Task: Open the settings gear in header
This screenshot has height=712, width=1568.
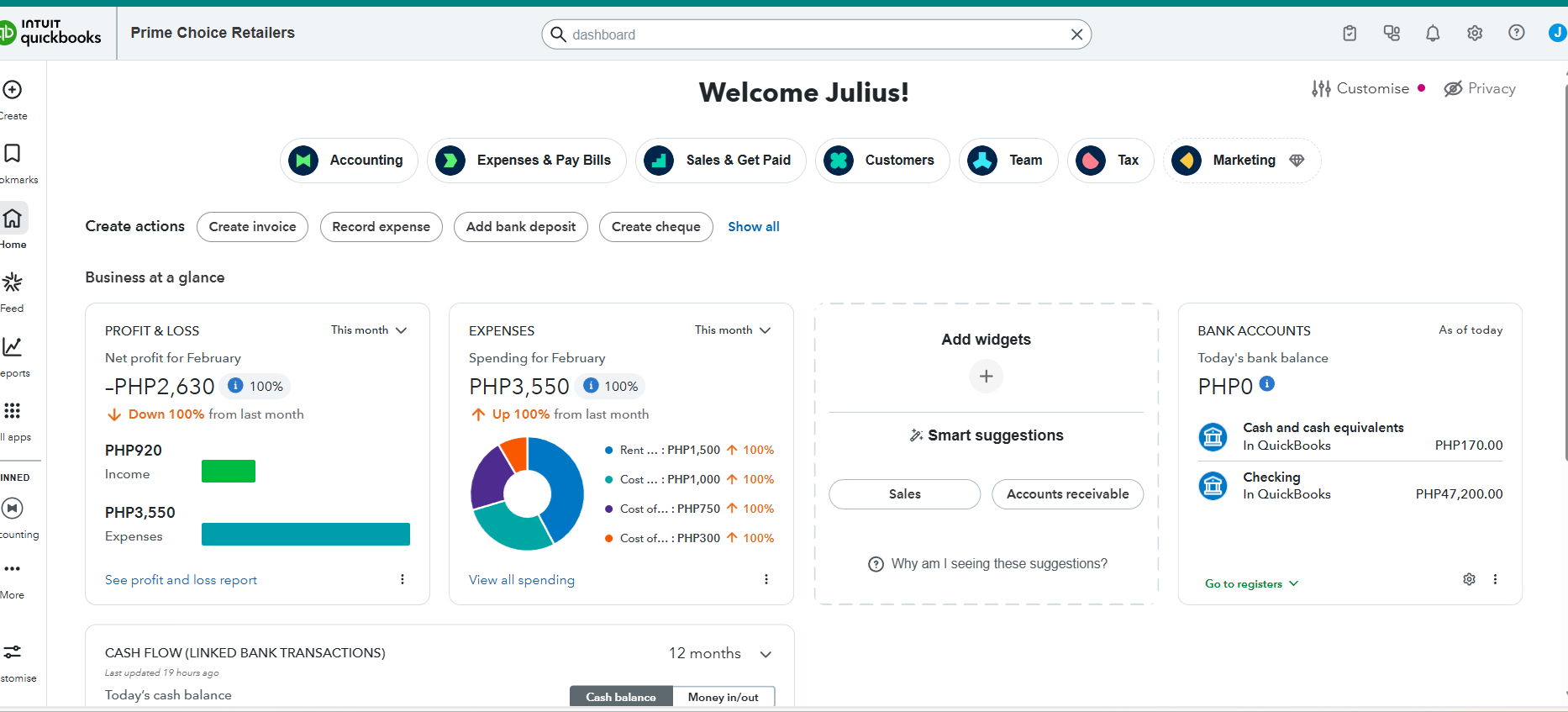Action: click(x=1475, y=34)
